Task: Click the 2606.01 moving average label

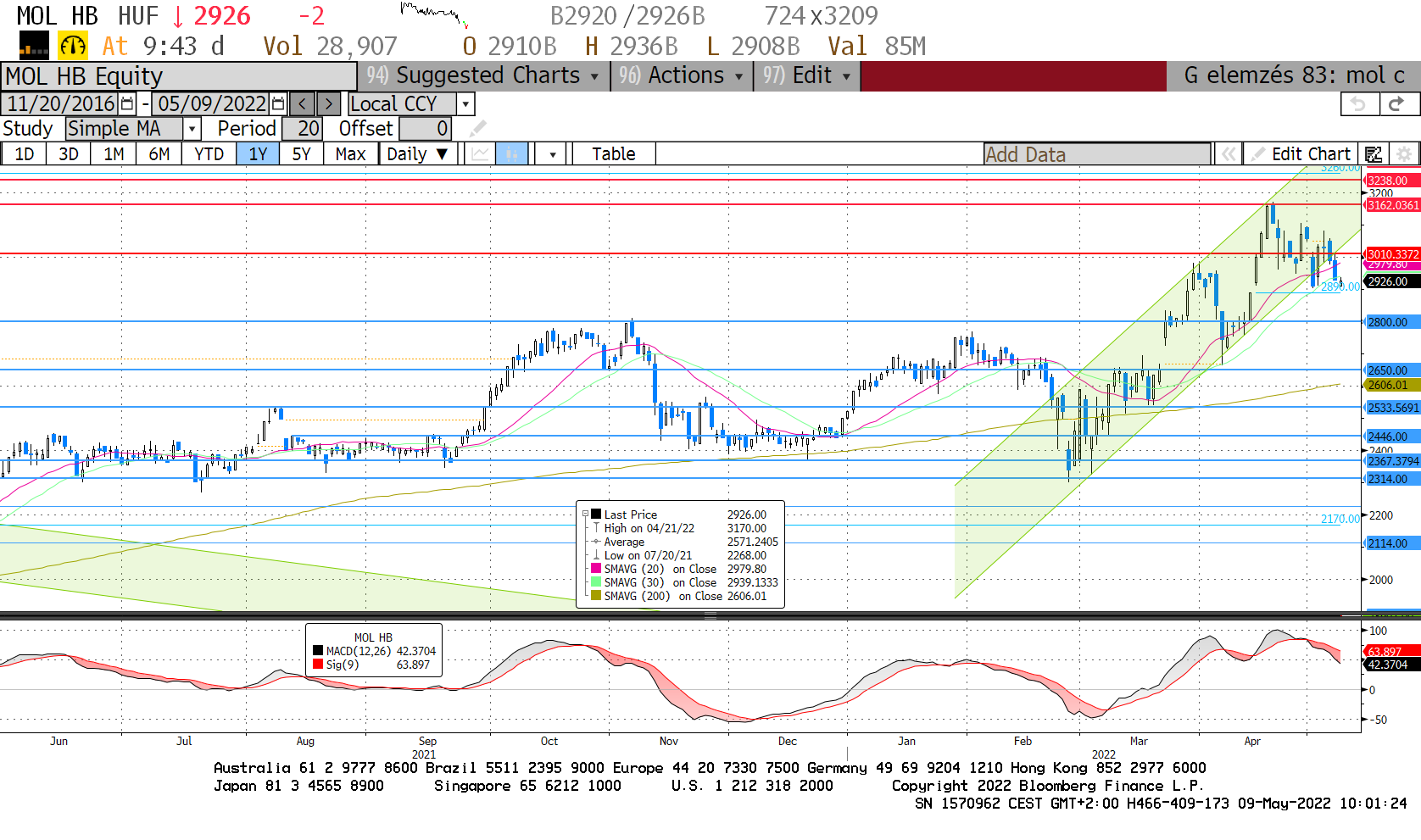Action: pyautogui.click(x=1391, y=385)
